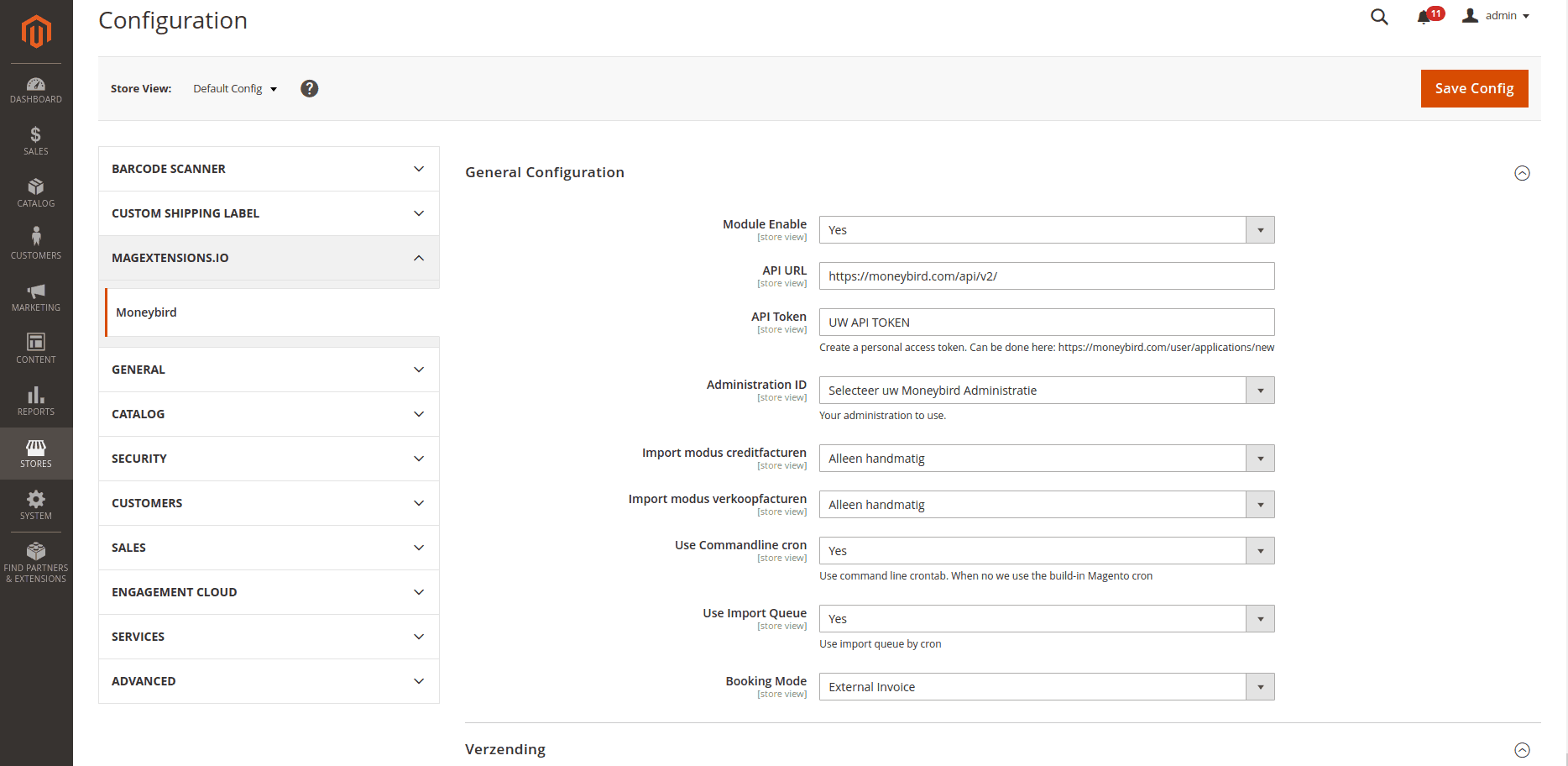Viewport: 1568px width, 766px height.
Task: Open the Administration ID dropdown
Action: pos(1047,391)
